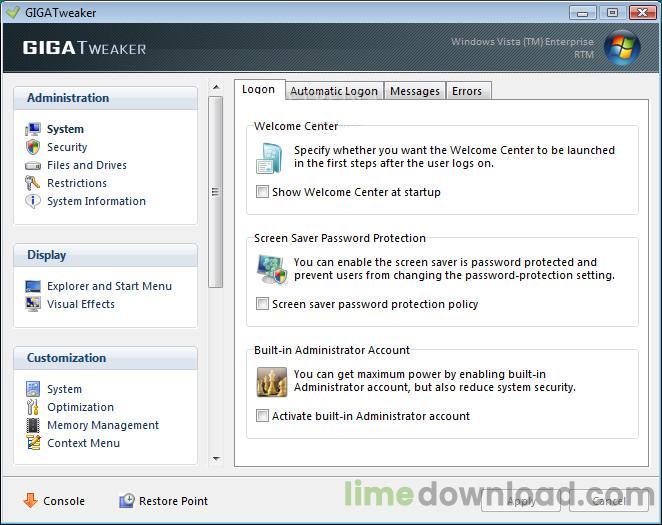Open the Messages tab
The height and width of the screenshot is (525, 662).
[x=415, y=91]
